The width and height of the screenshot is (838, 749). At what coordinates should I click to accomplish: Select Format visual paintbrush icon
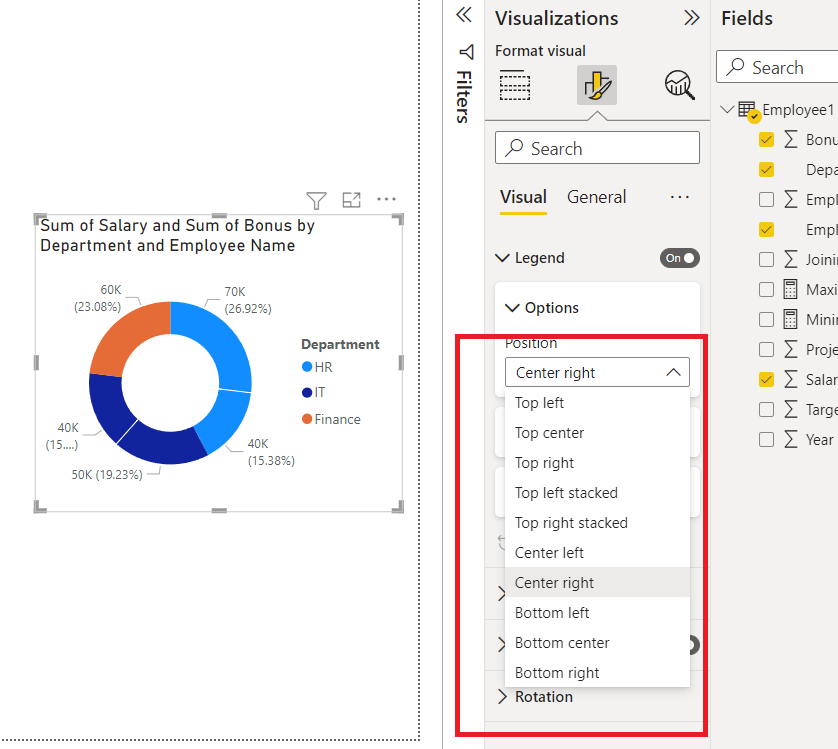pos(597,85)
